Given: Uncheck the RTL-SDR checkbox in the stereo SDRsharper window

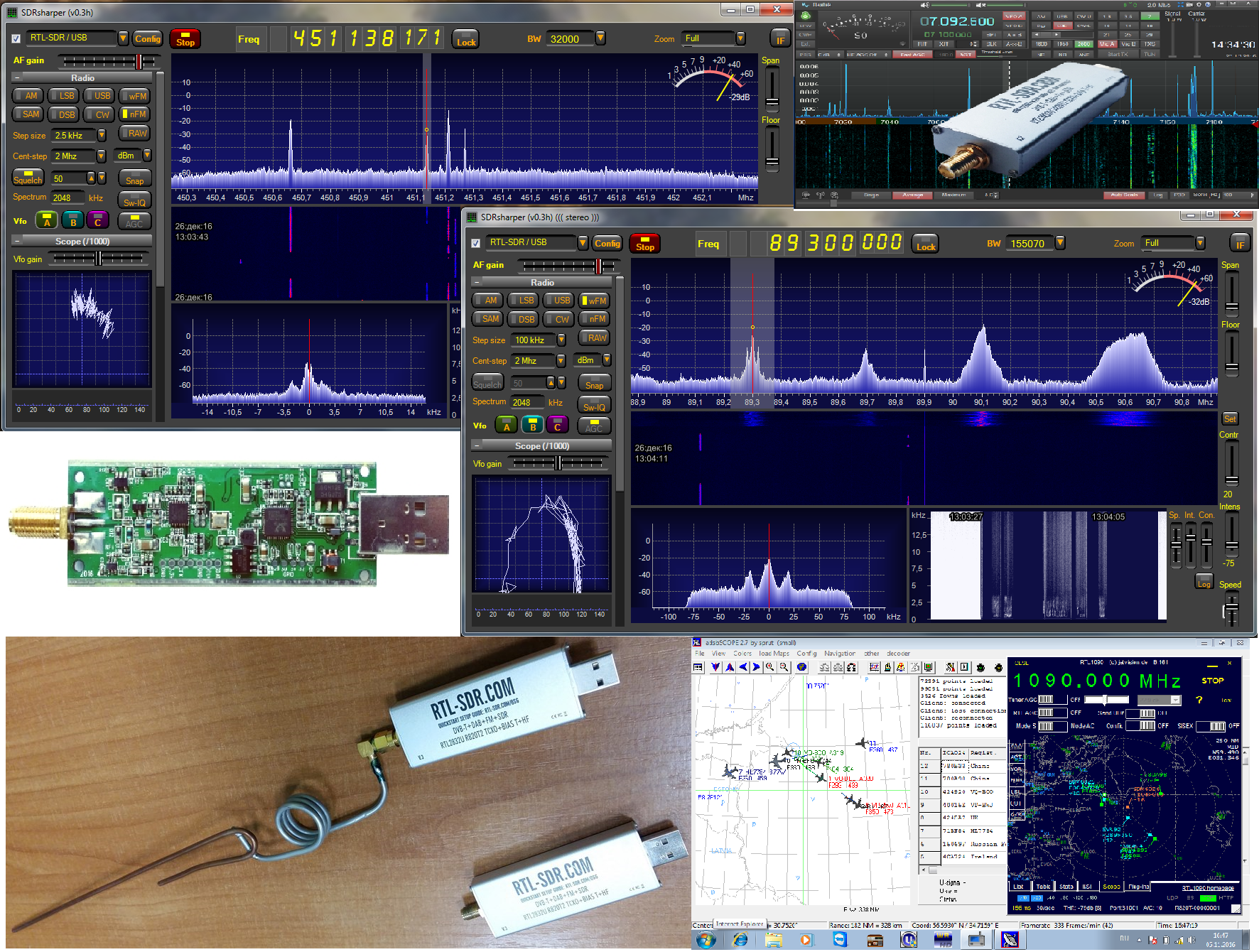Looking at the screenshot, I should (x=476, y=244).
